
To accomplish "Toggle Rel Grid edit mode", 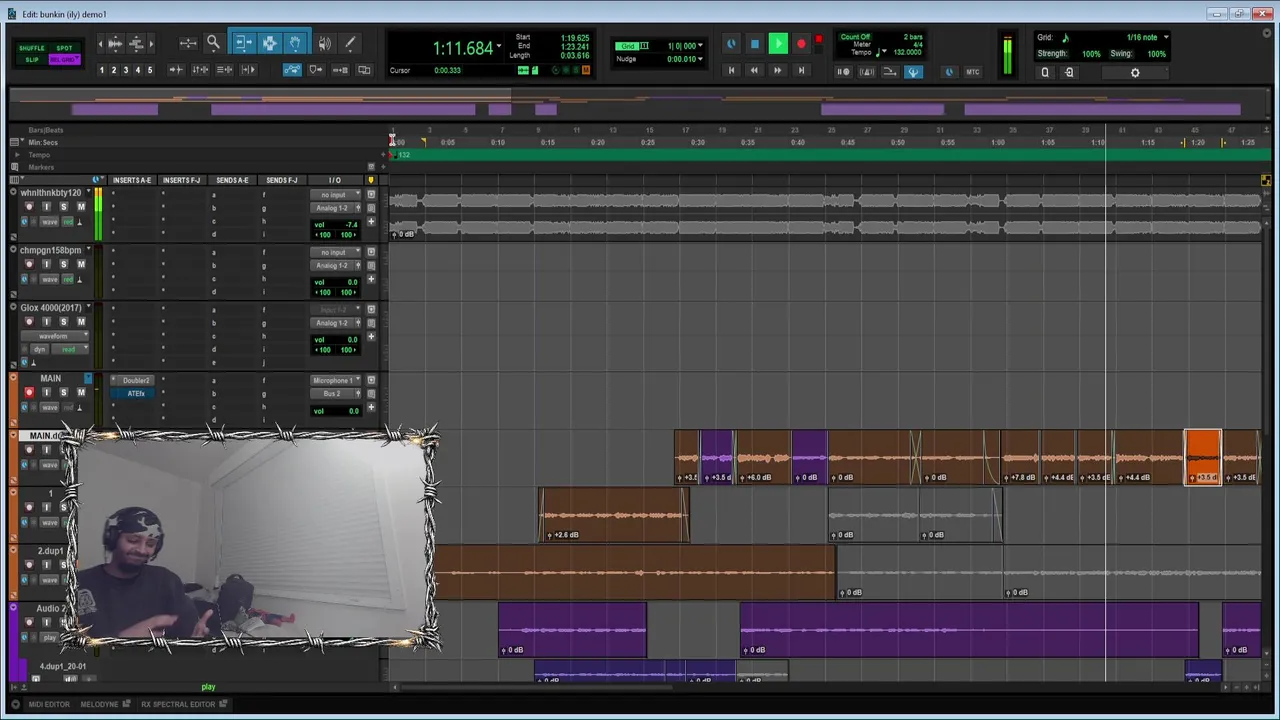I will 64,59.
